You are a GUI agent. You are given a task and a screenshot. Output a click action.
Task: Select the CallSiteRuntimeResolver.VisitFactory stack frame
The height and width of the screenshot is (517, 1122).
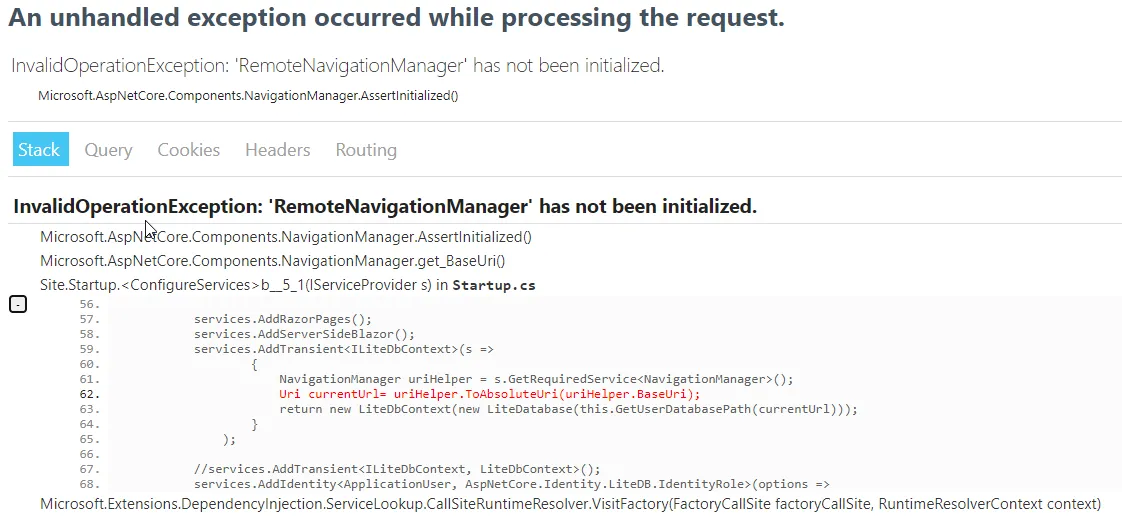[x=570, y=503]
